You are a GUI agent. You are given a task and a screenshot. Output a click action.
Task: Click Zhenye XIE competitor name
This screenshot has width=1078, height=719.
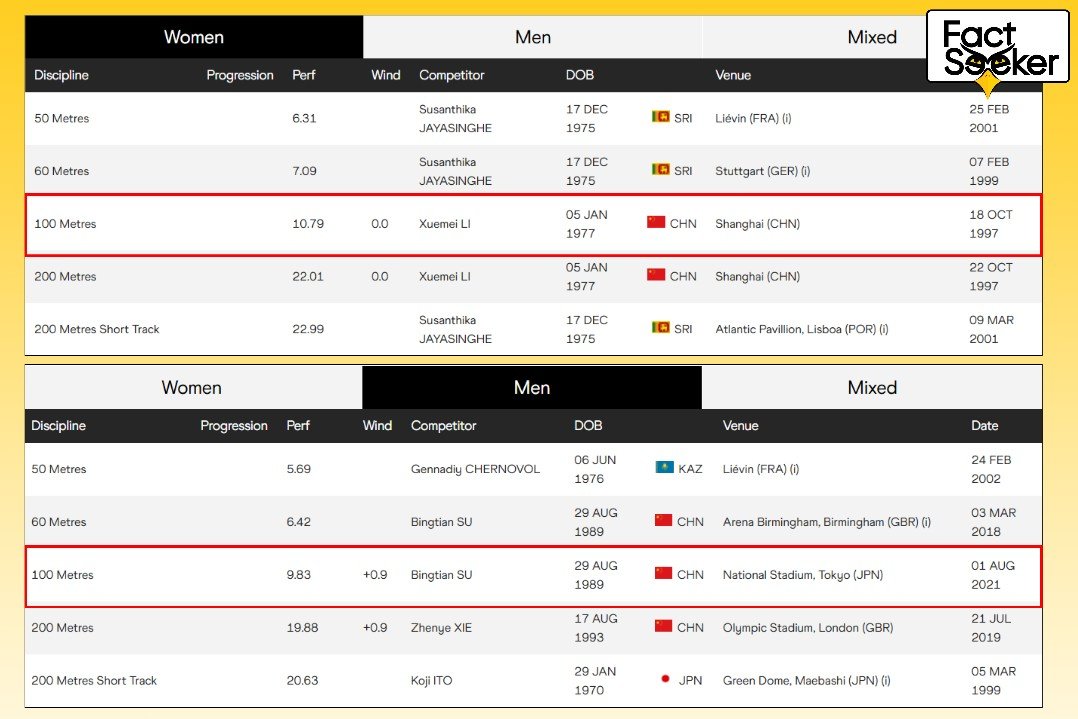point(441,628)
